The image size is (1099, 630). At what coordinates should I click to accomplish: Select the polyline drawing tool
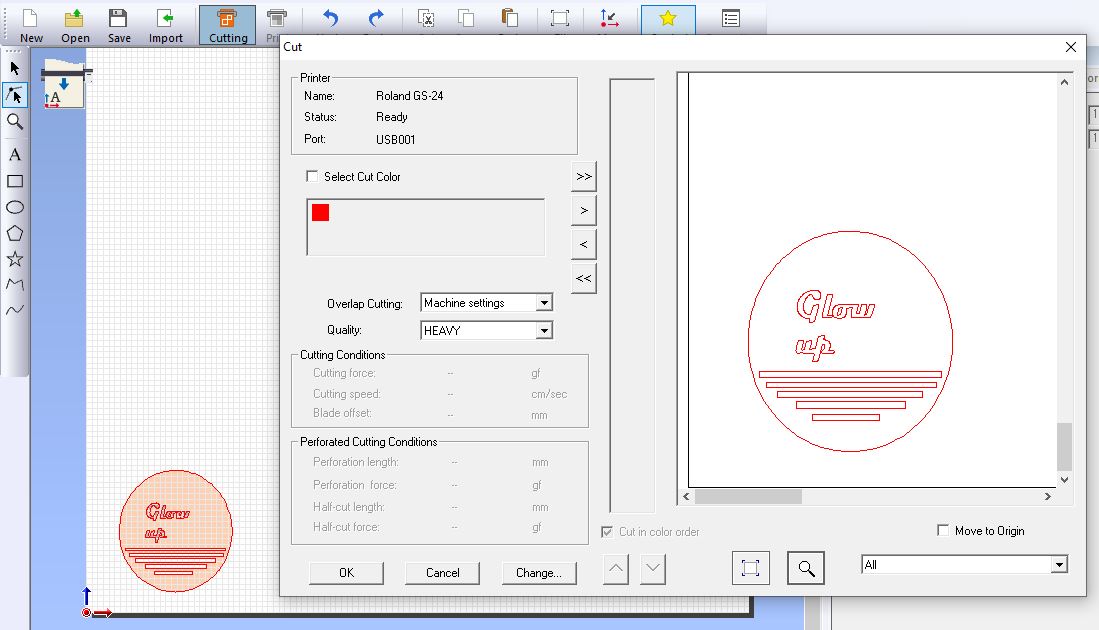click(x=15, y=285)
